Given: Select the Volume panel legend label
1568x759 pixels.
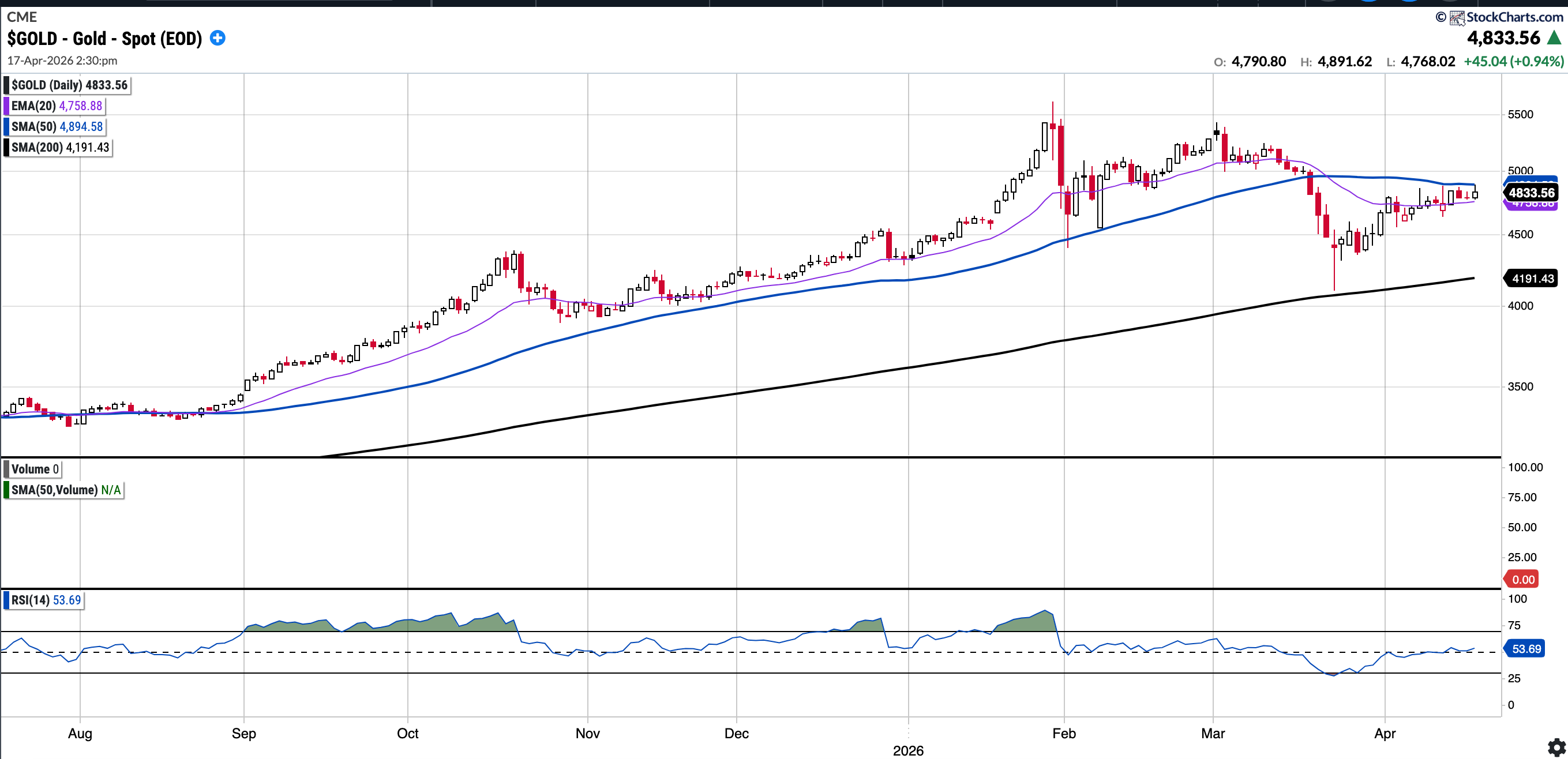Looking at the screenshot, I should (x=34, y=469).
